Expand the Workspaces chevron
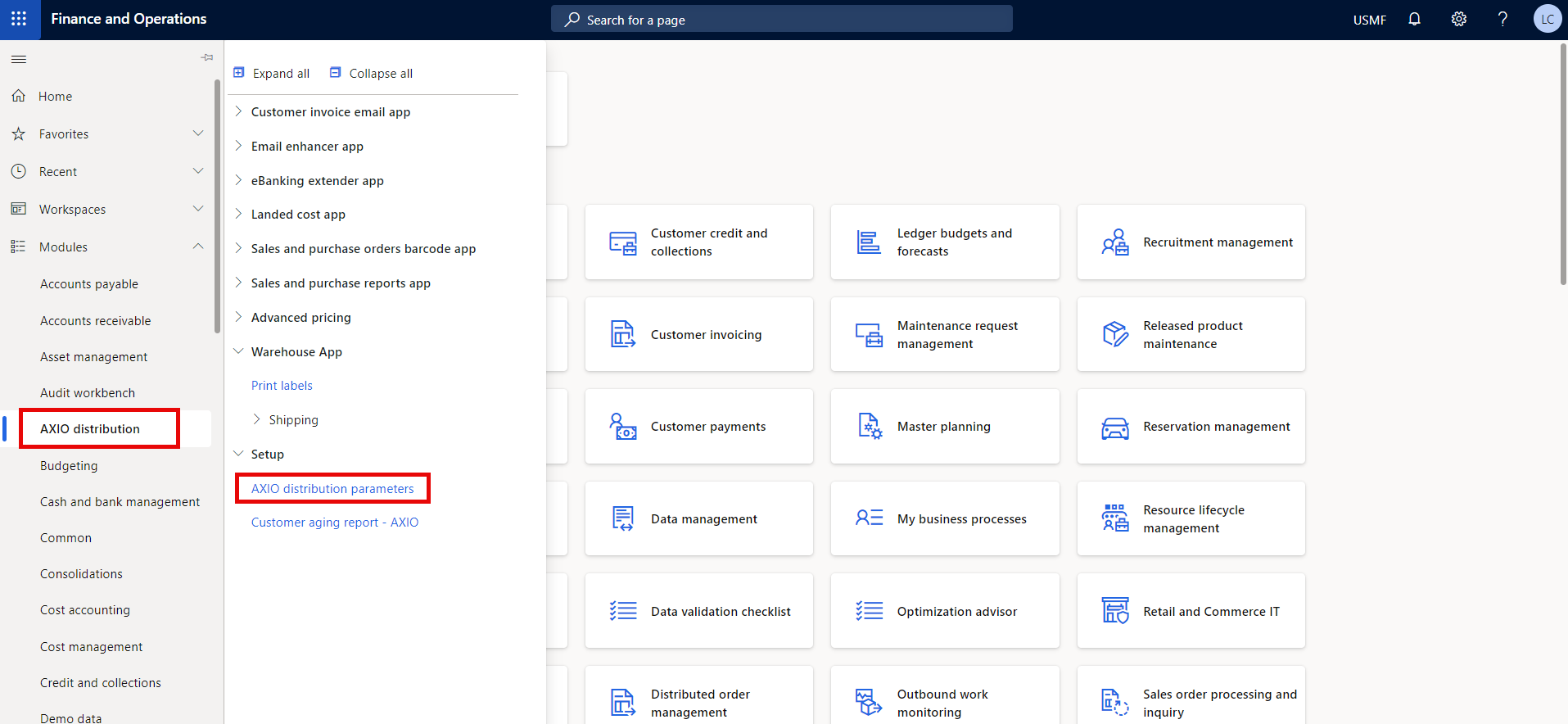1568x724 pixels. 198,208
